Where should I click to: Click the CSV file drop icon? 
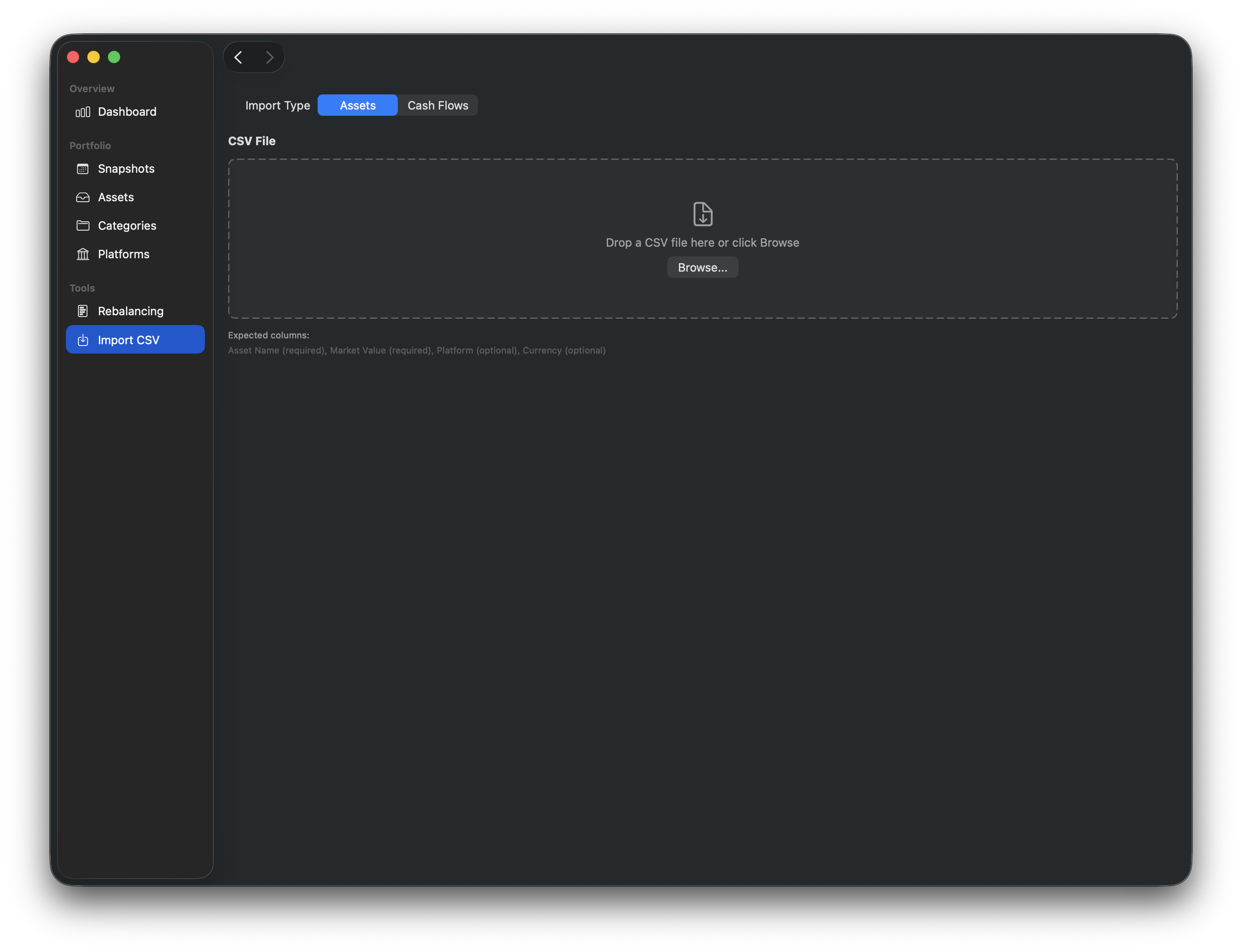point(703,214)
